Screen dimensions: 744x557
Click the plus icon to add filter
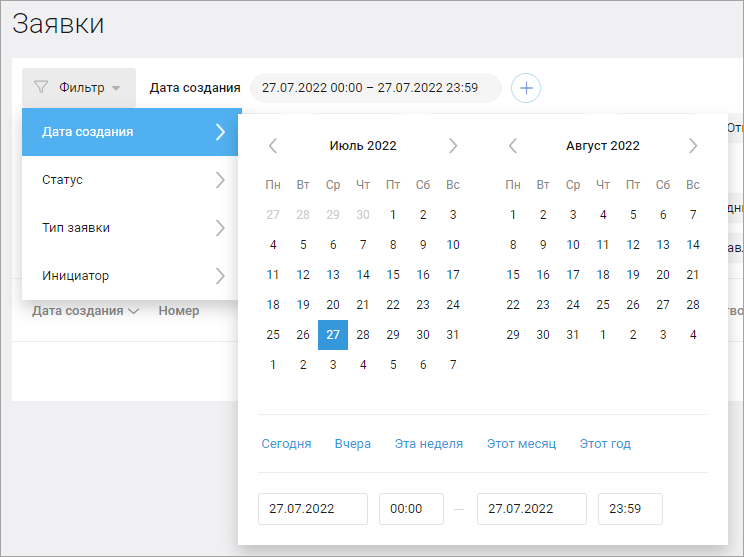click(526, 88)
